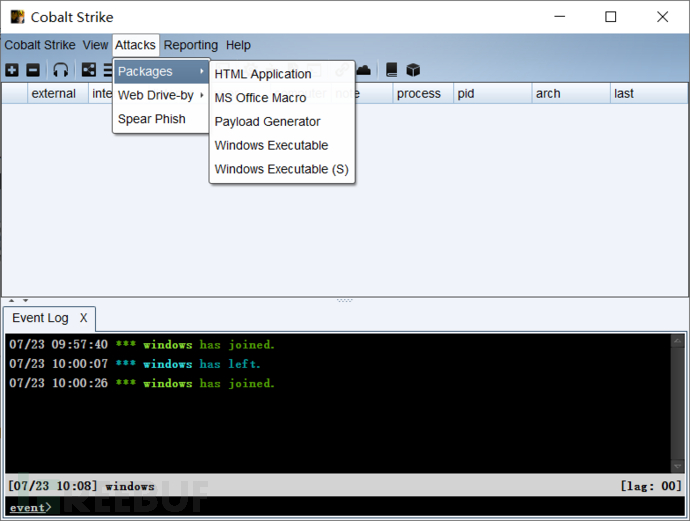This screenshot has height=521, width=690.
Task: Select the Event Log tab
Action: [x=40, y=318]
